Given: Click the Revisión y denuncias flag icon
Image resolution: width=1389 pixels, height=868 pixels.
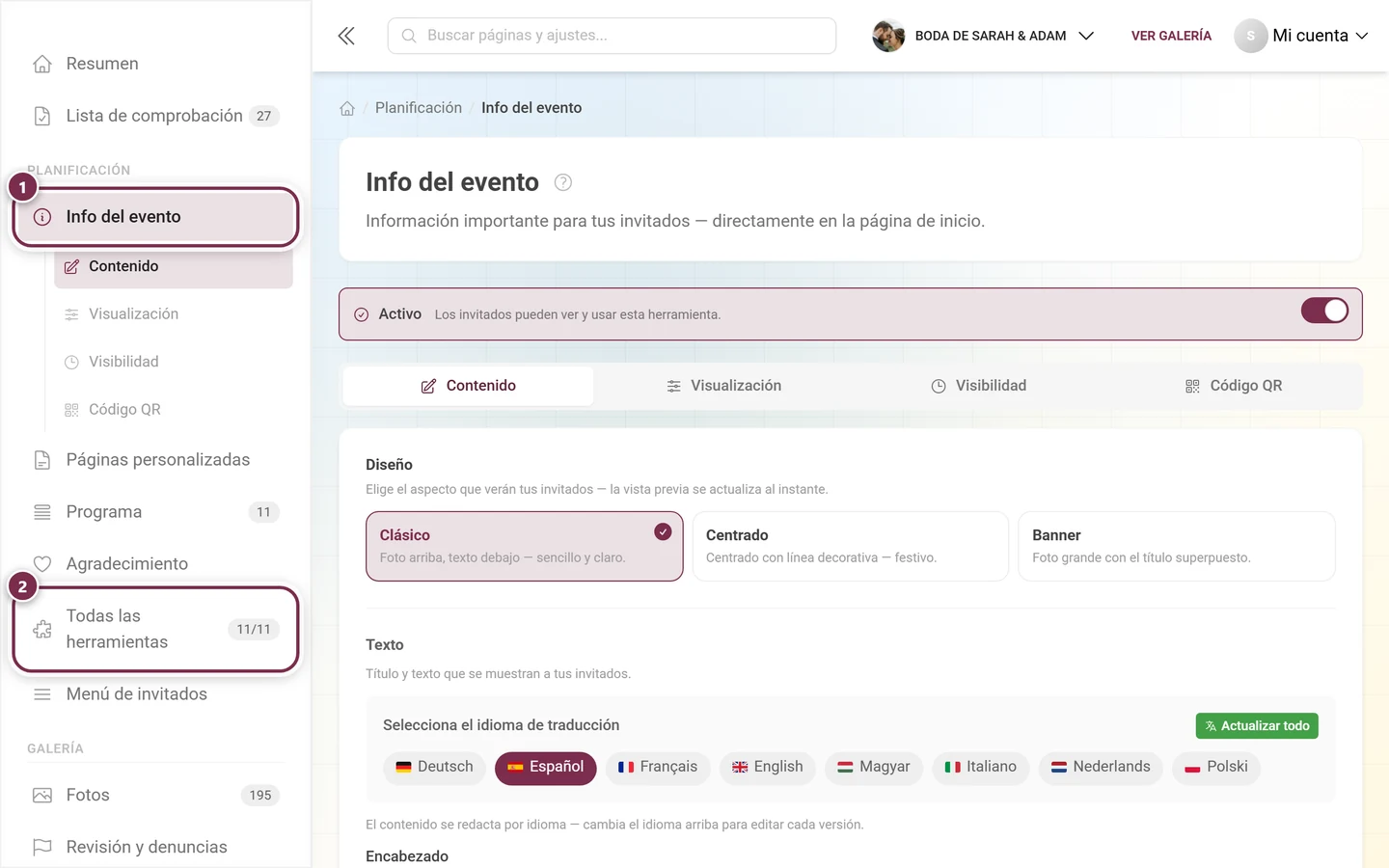Looking at the screenshot, I should point(42,848).
